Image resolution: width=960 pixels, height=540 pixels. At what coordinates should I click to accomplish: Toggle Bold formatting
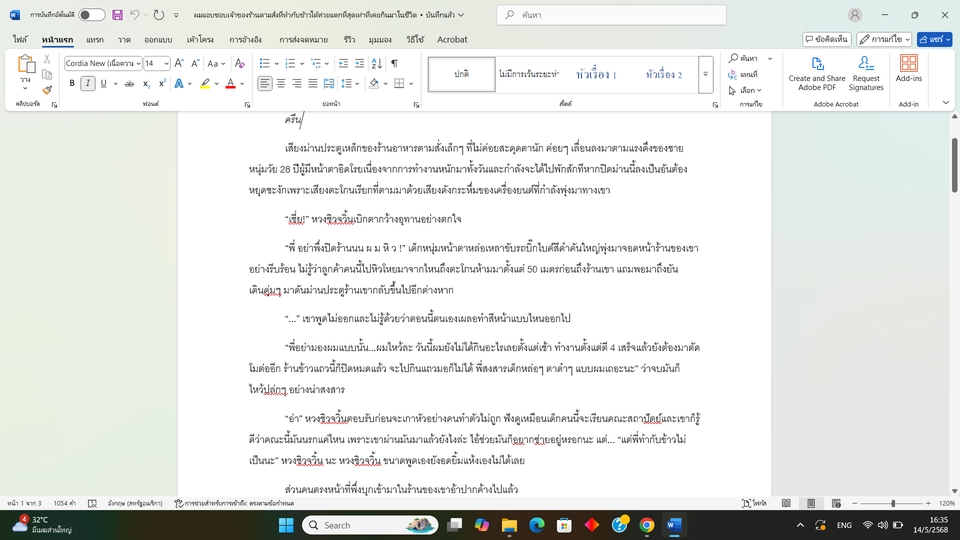point(72,83)
